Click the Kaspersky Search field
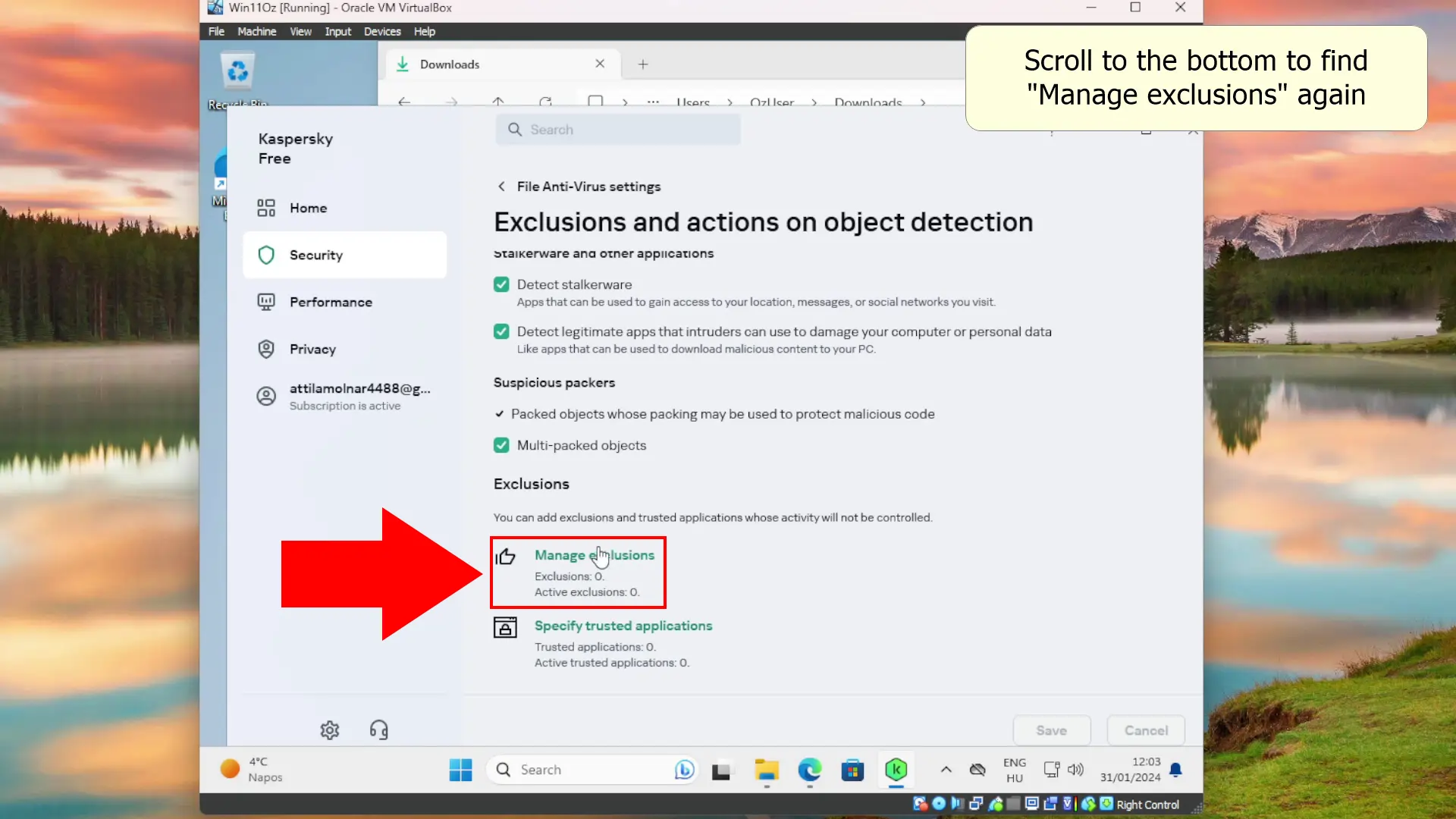Viewport: 1456px width, 819px height. [x=618, y=130]
